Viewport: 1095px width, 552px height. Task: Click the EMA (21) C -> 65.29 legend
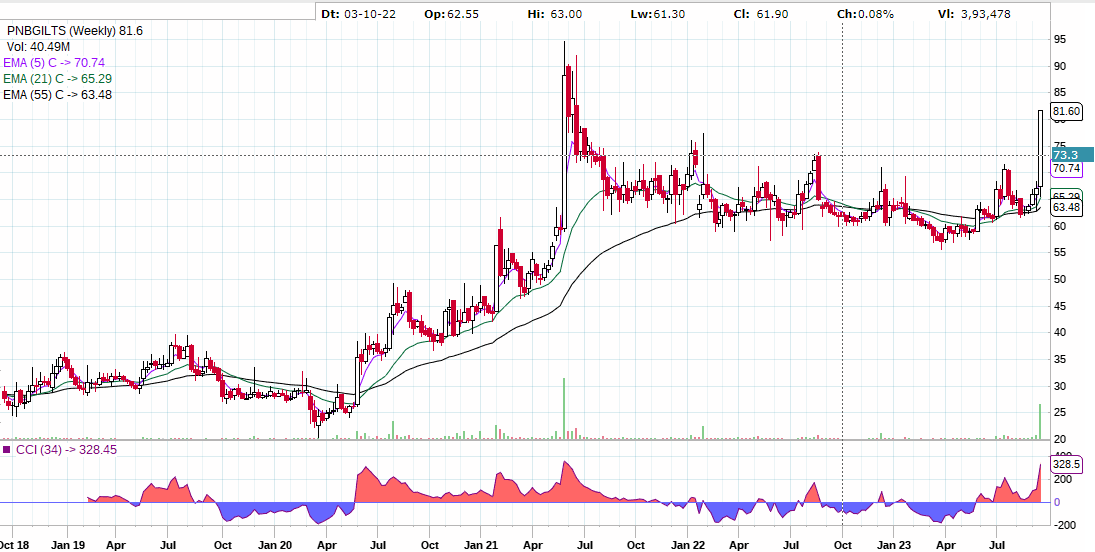pos(57,79)
